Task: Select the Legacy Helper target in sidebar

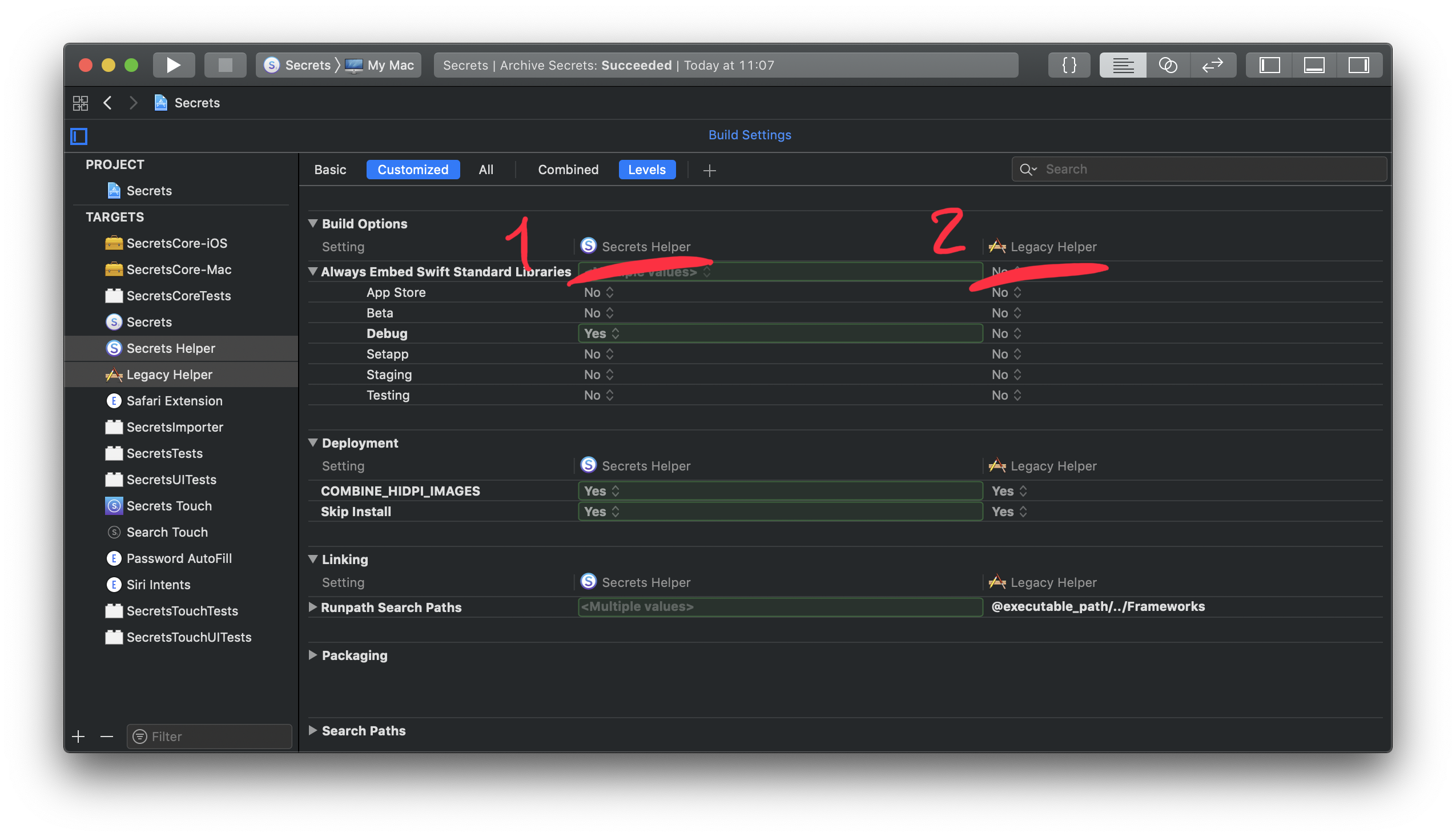Action: [169, 374]
